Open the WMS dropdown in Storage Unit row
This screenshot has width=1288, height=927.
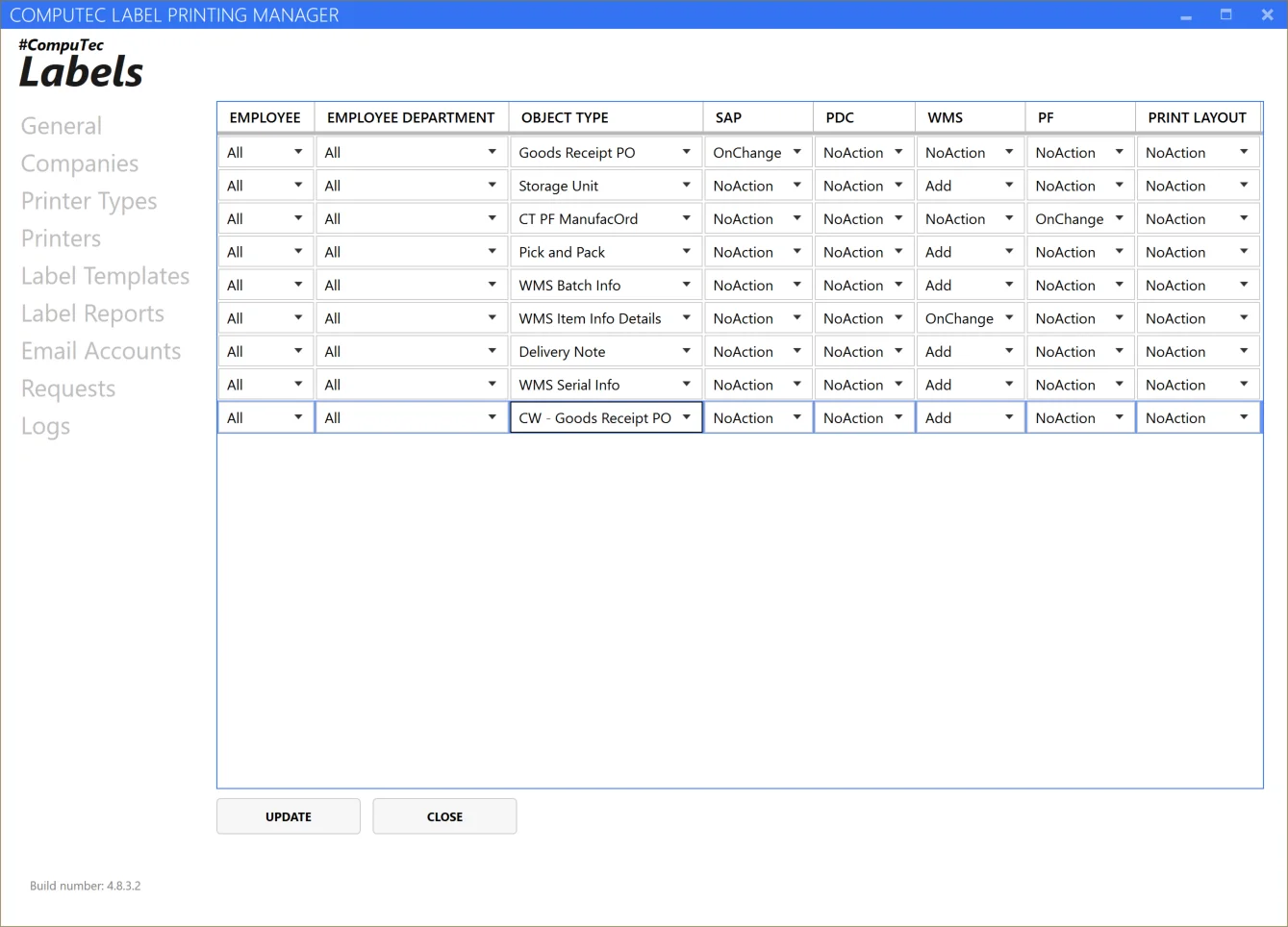coord(970,186)
